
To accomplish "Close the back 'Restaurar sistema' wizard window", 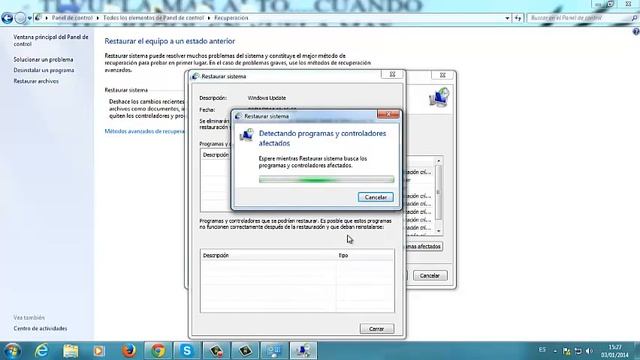I will [442, 75].
